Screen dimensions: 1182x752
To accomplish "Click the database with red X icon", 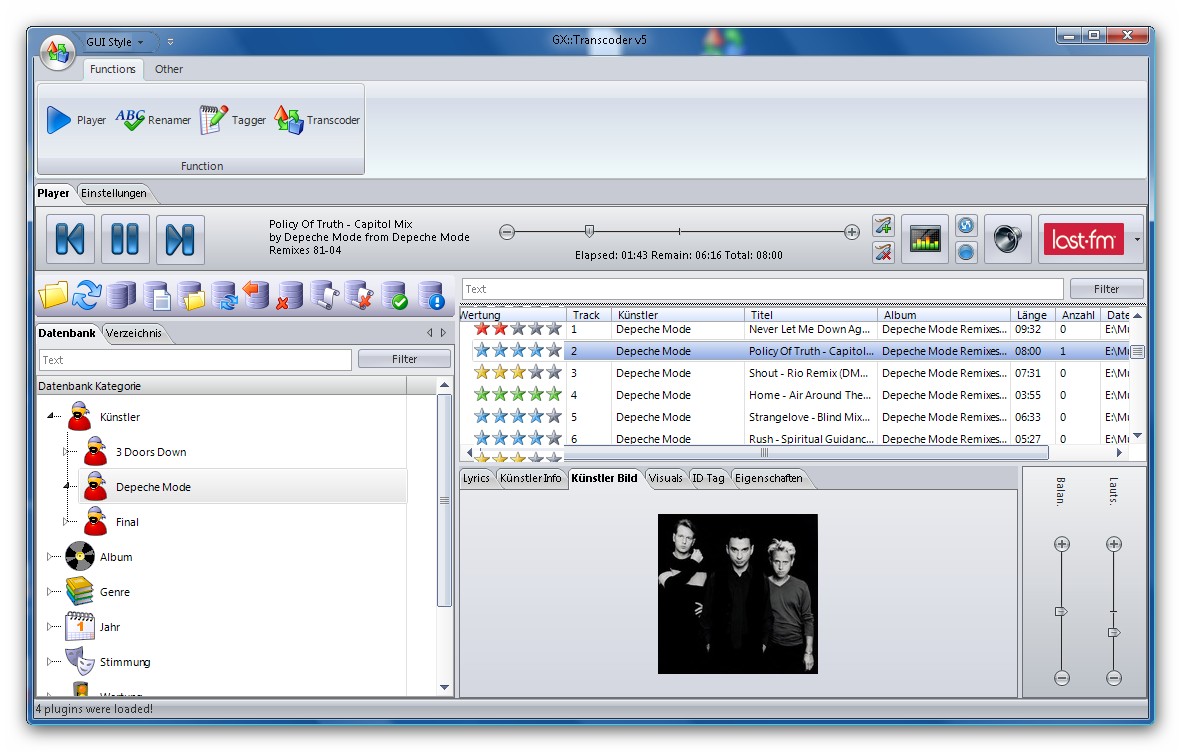I will click(289, 295).
